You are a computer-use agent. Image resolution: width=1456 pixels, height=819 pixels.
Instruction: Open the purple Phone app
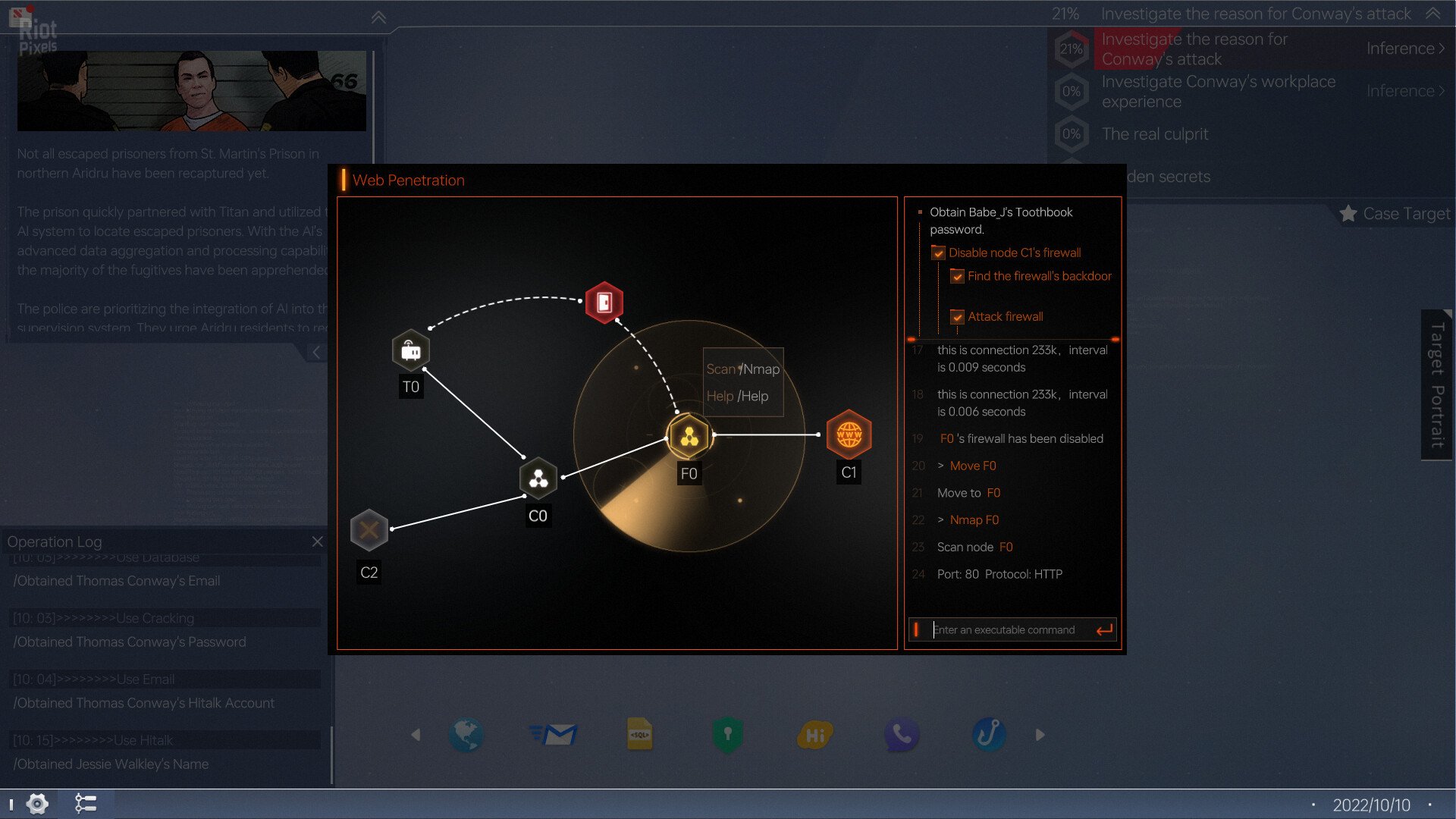tap(901, 734)
